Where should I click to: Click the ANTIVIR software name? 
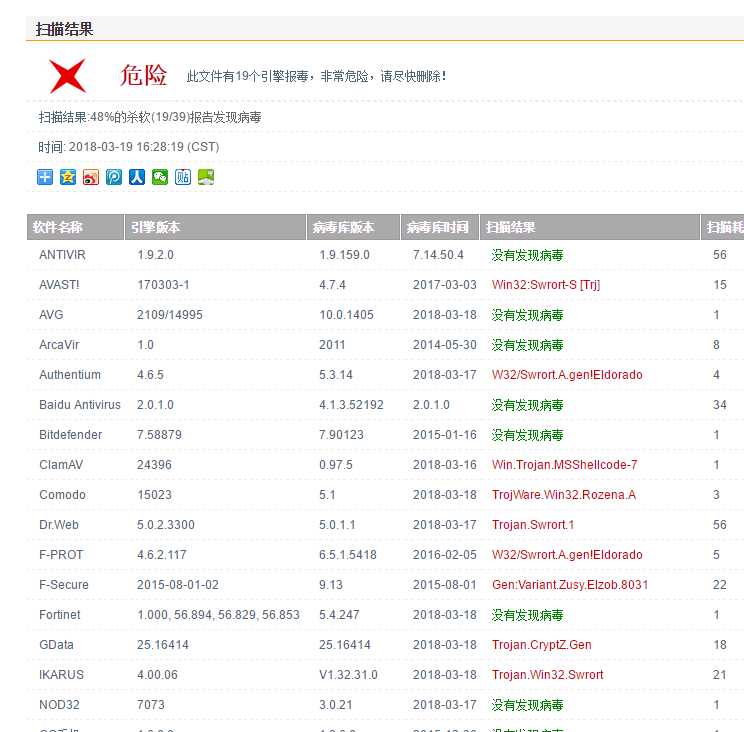pos(62,255)
